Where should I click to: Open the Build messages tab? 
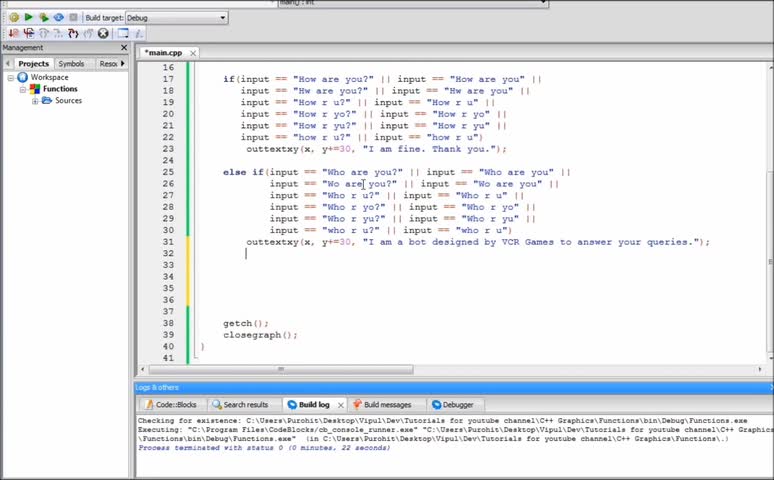pyautogui.click(x=383, y=405)
